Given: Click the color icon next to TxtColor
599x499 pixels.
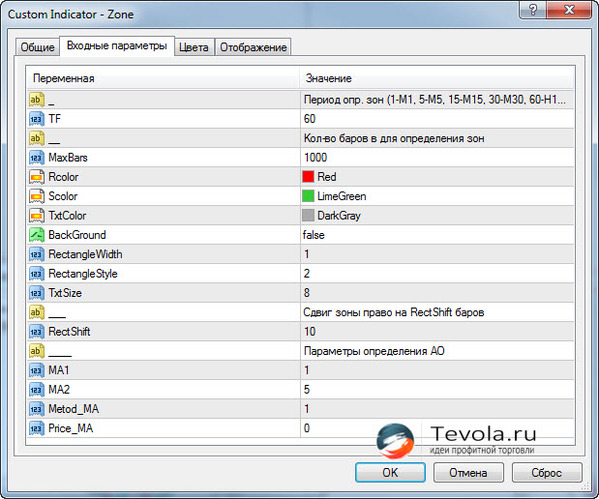Looking at the screenshot, I should coord(36,215).
